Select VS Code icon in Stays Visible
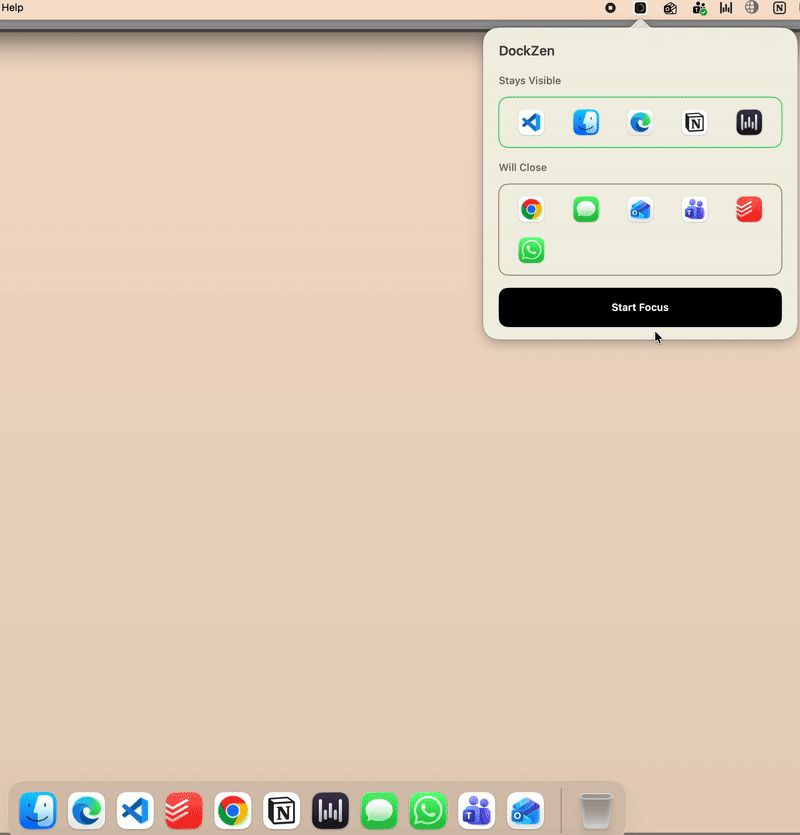 pos(531,122)
